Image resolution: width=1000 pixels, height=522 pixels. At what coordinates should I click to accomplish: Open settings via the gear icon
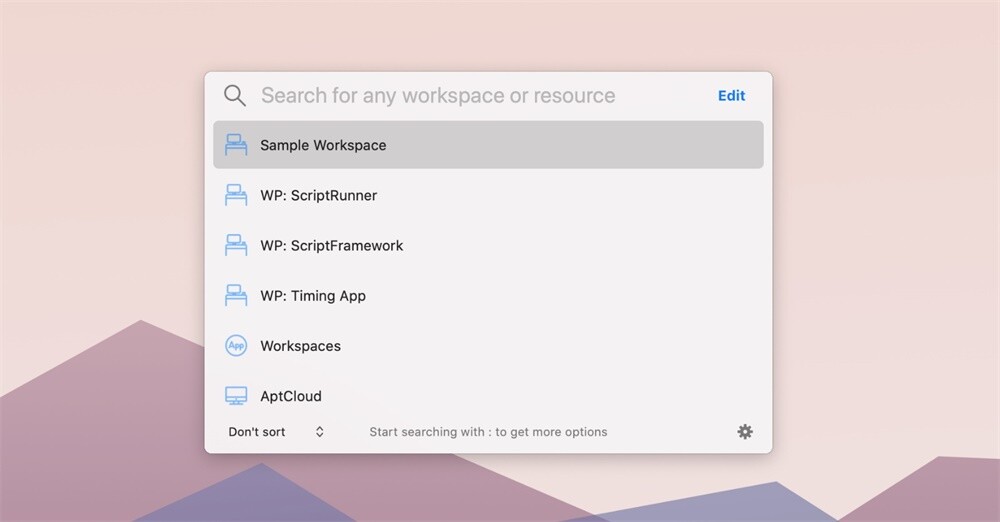point(745,432)
